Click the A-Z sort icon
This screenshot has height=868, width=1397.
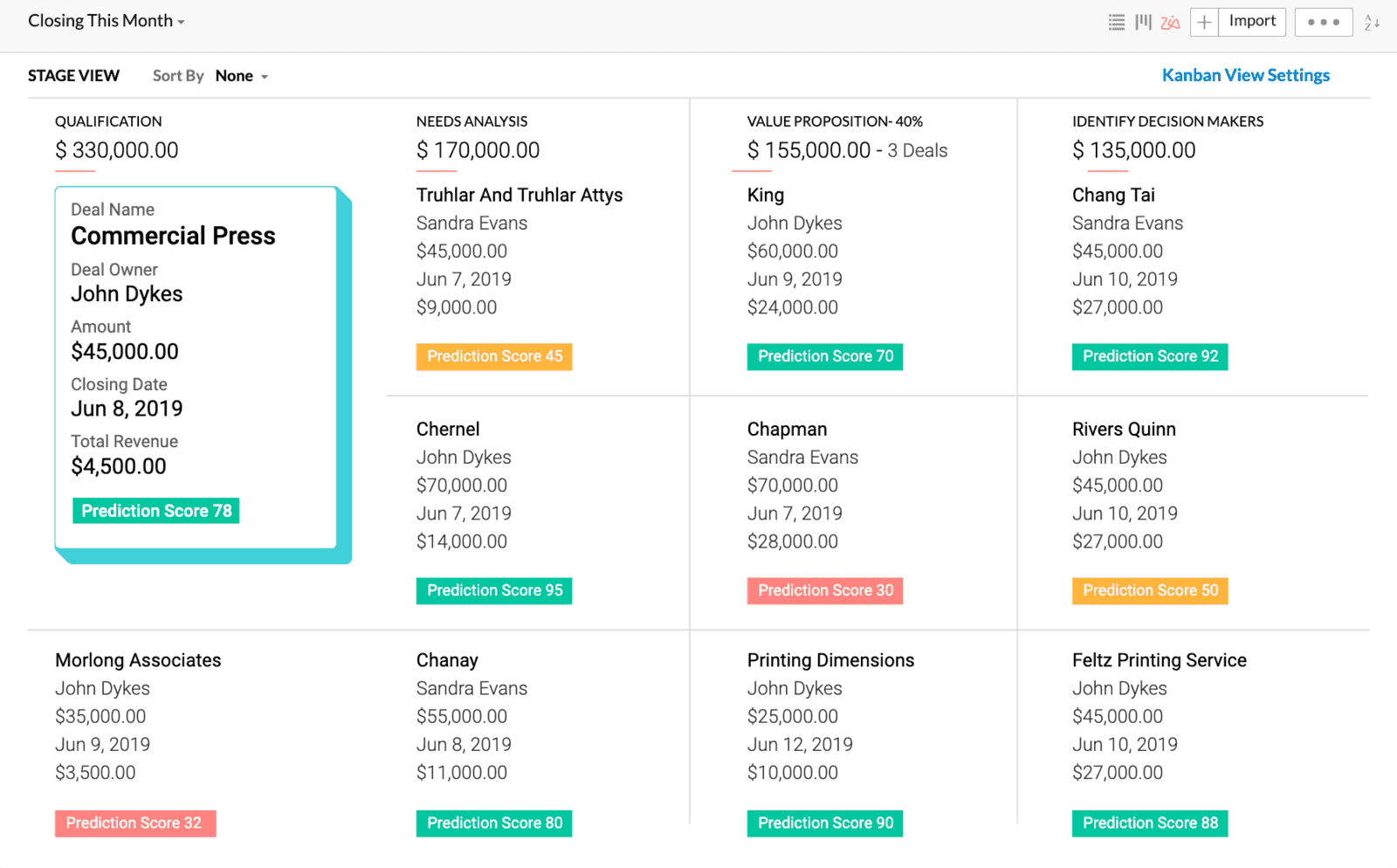tap(1372, 23)
